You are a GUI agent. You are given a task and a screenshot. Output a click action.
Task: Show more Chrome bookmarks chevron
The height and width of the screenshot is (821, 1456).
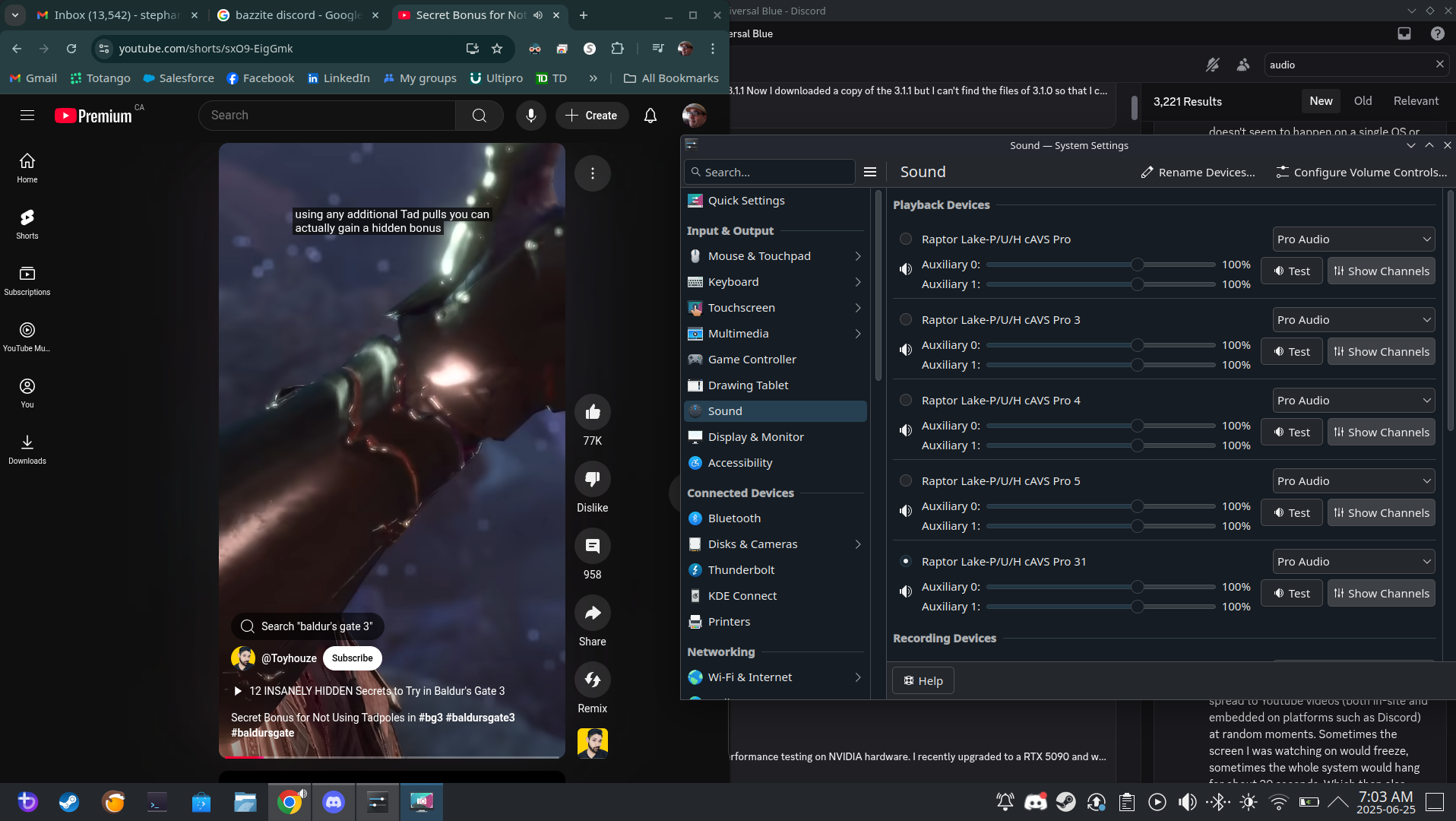(x=593, y=78)
